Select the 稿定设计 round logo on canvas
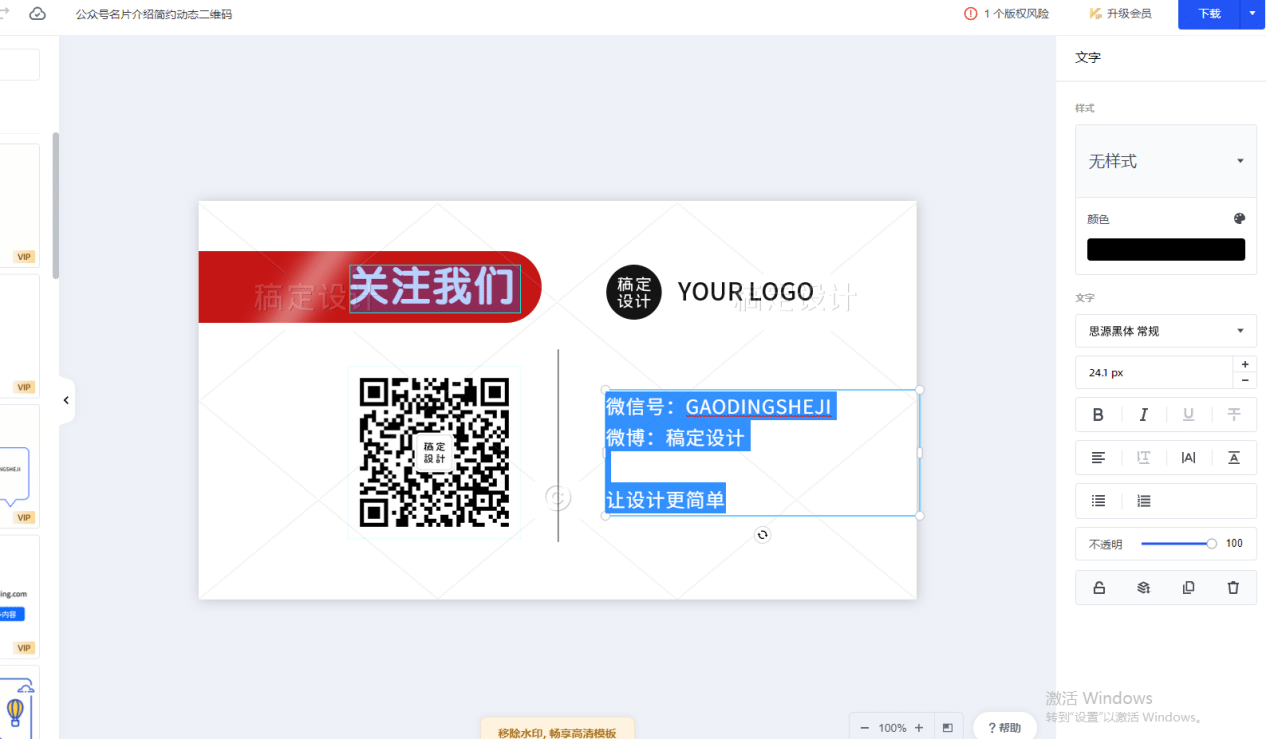 point(633,292)
